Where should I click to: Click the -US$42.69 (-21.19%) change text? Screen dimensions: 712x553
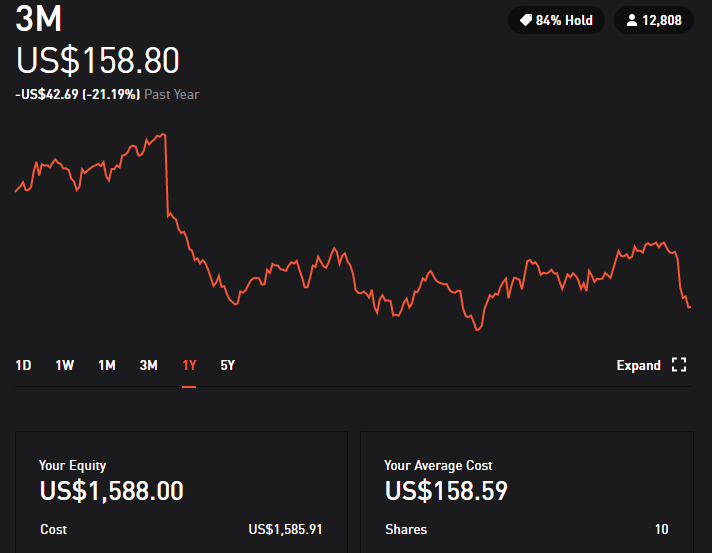[78, 94]
